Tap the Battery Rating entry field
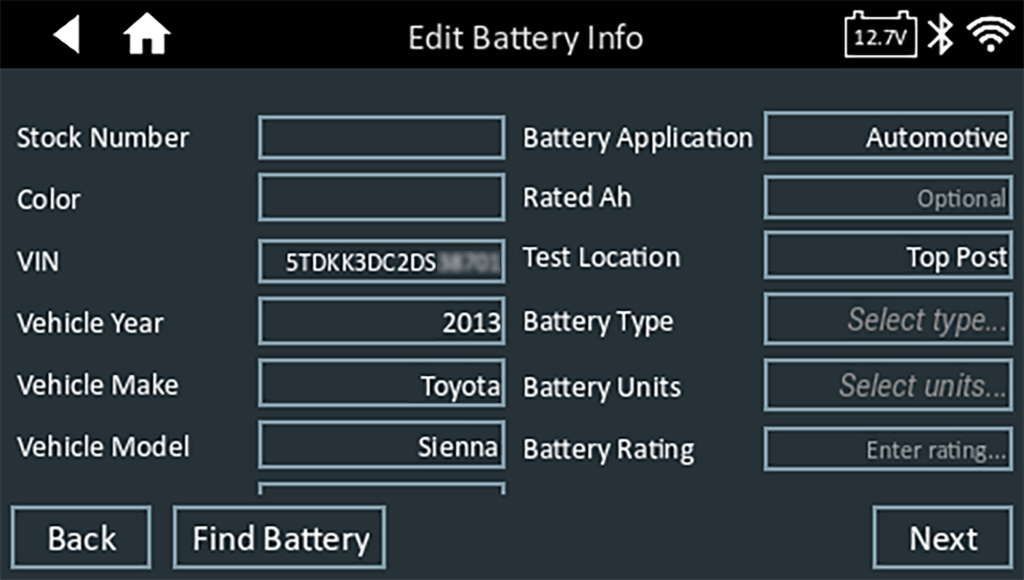 point(889,449)
